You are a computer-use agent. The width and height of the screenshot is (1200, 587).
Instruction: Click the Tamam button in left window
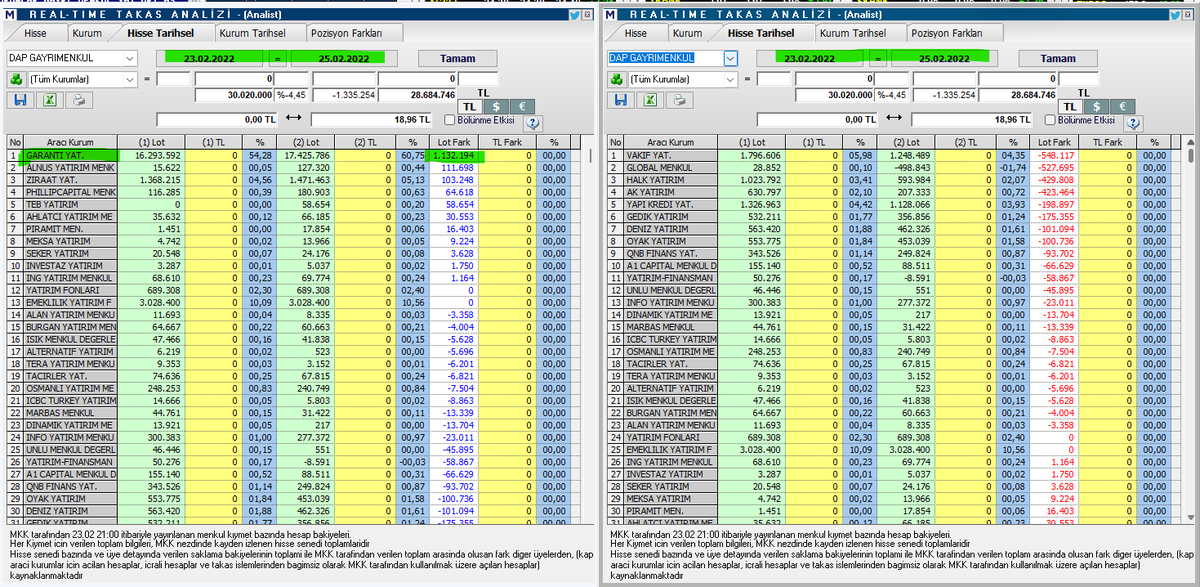458,58
